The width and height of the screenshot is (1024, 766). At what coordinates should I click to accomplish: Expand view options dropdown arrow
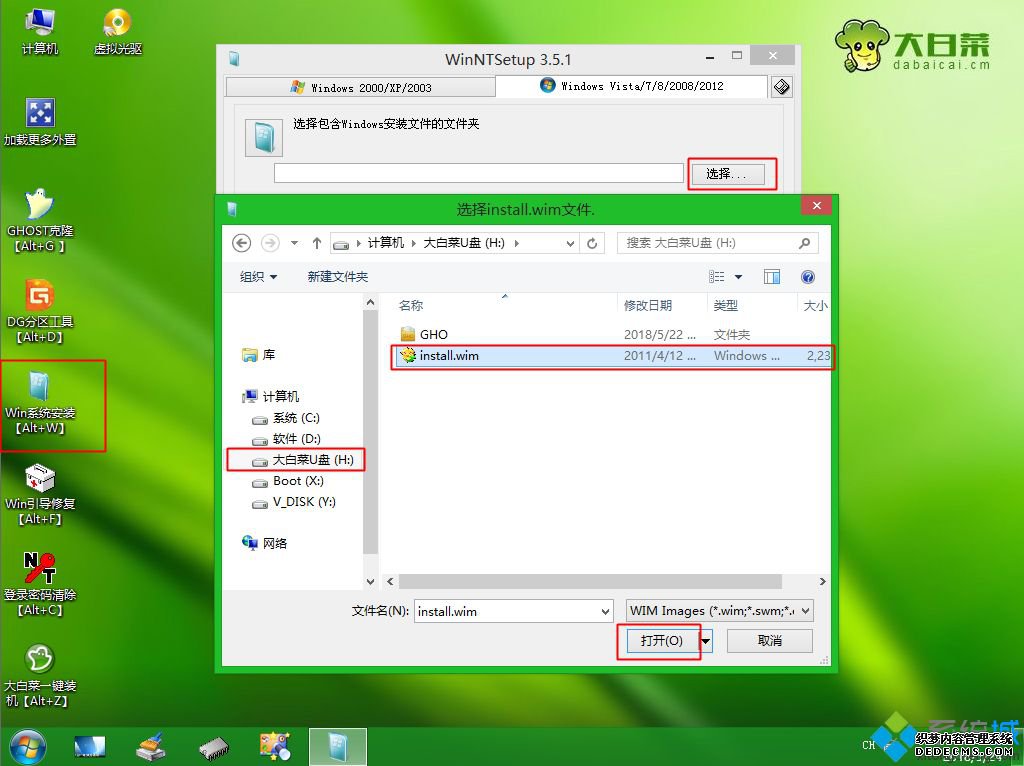click(x=739, y=277)
